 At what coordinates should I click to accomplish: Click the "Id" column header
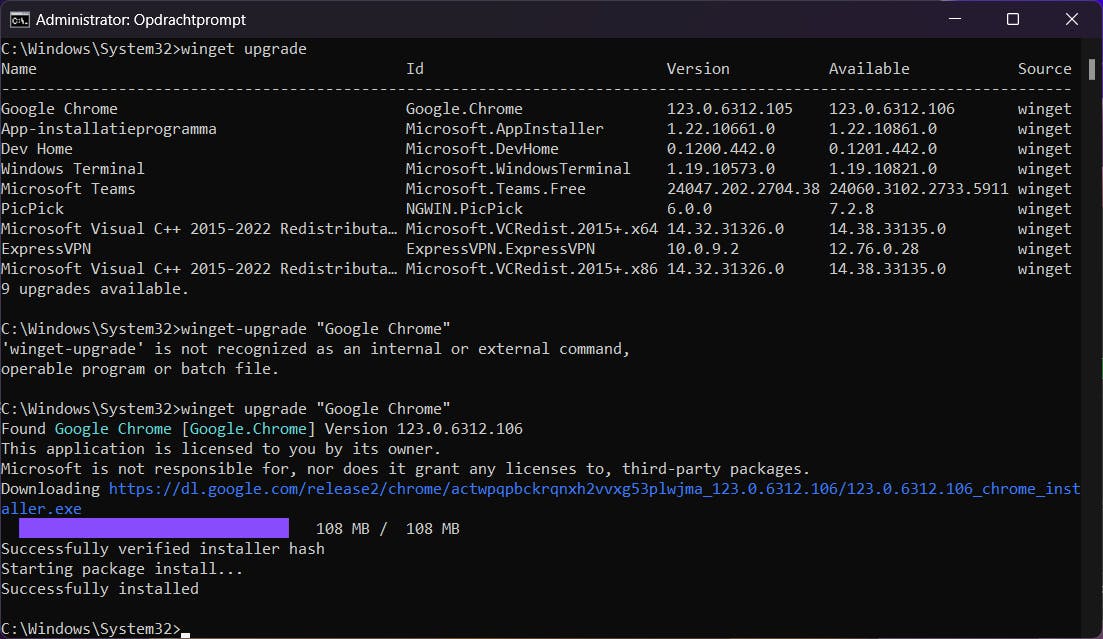(415, 69)
